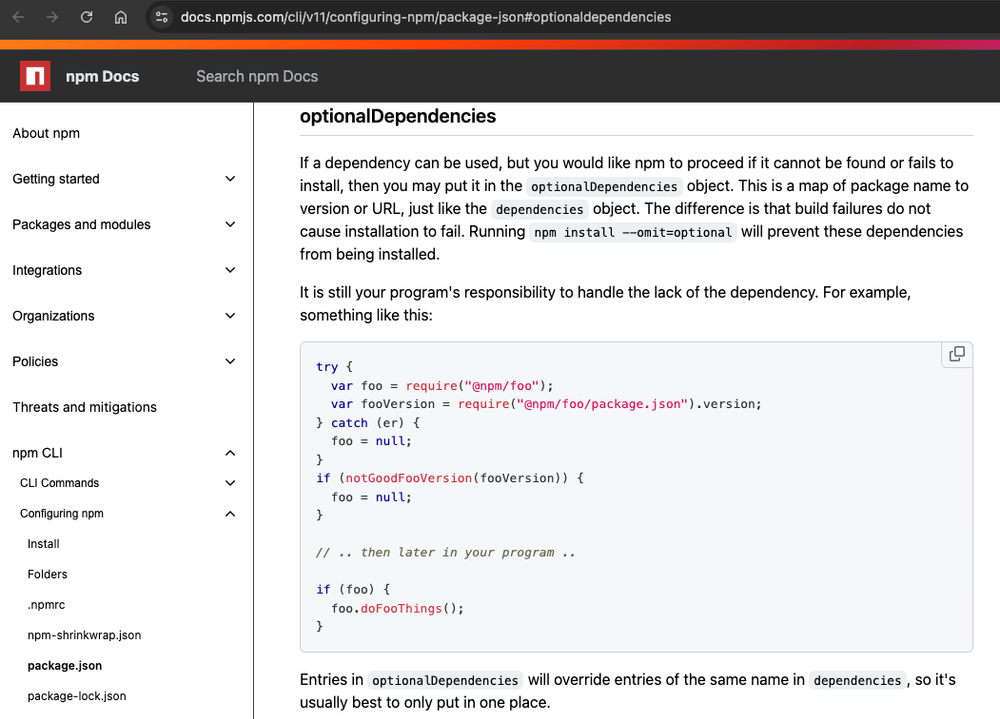Click the npm logo icon in the header
Screen dimensions: 1000x719
[34, 76]
